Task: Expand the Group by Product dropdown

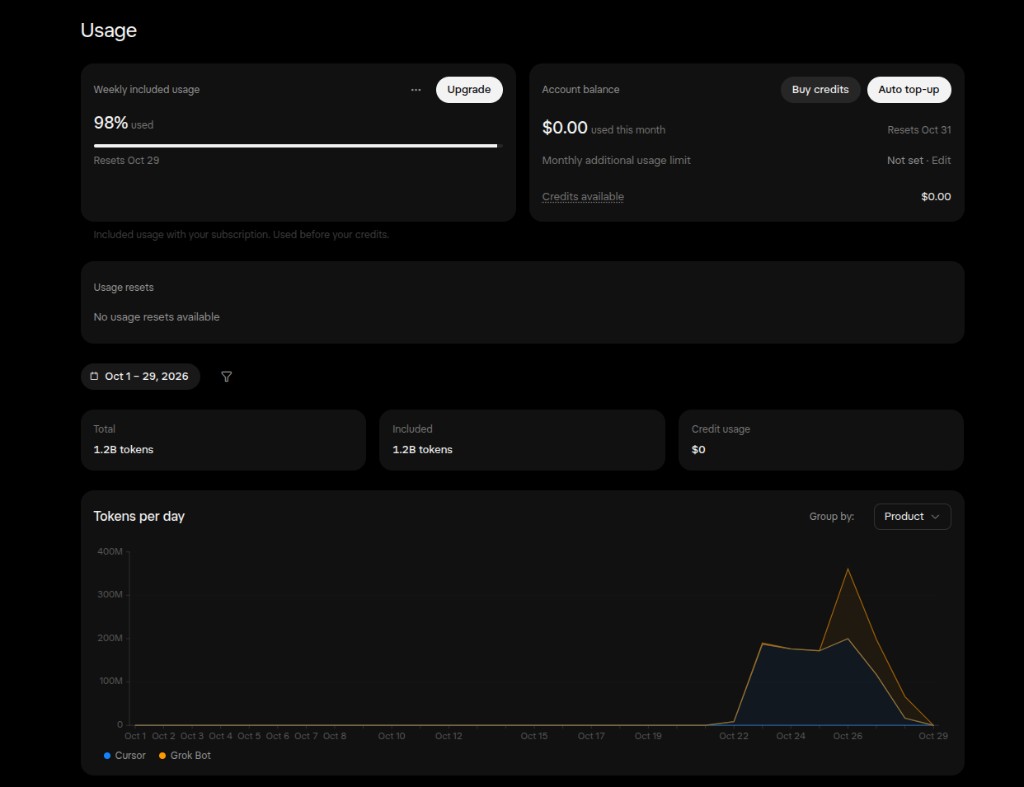Action: [912, 517]
